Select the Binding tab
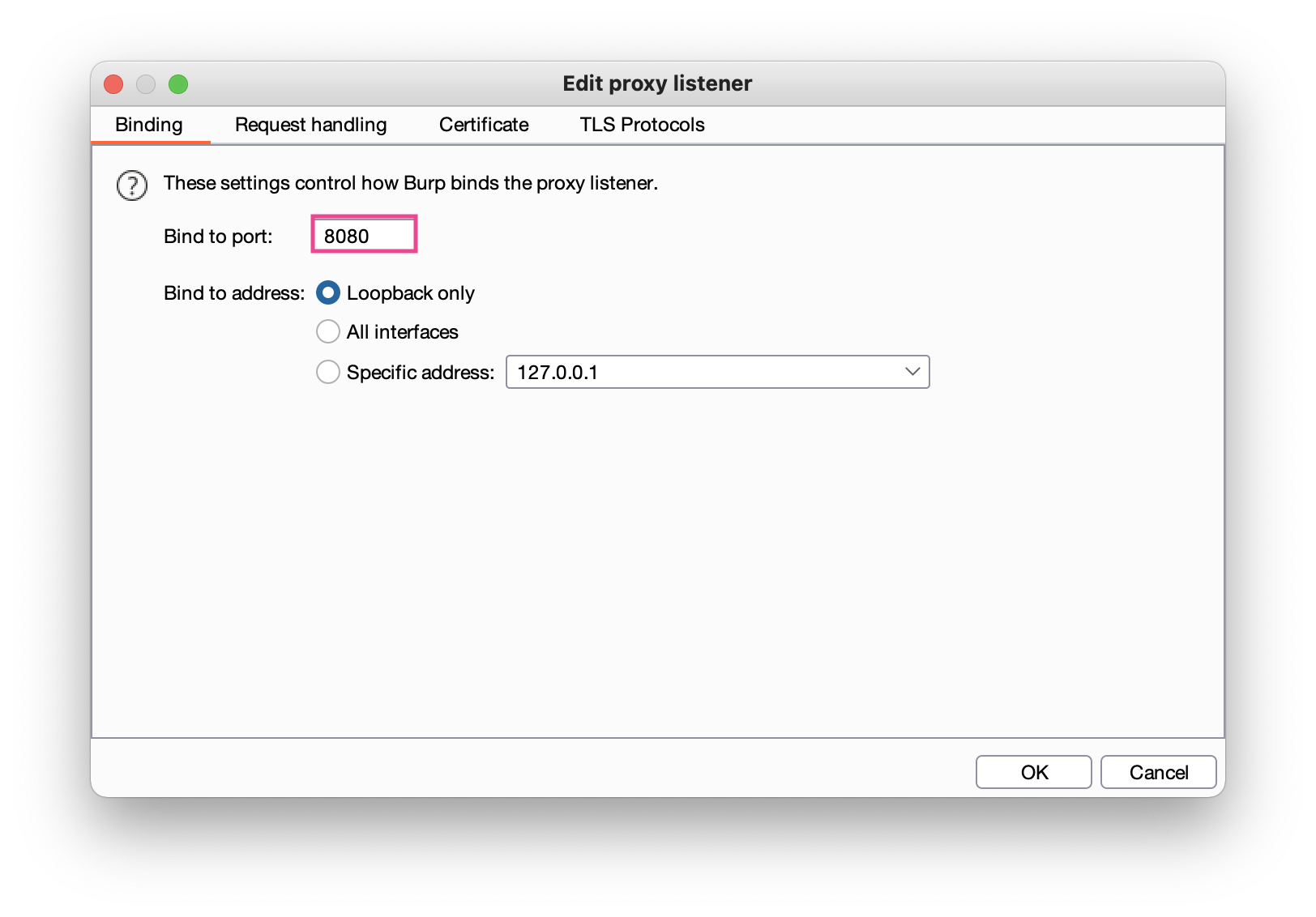This screenshot has width=1316, height=917. click(149, 125)
